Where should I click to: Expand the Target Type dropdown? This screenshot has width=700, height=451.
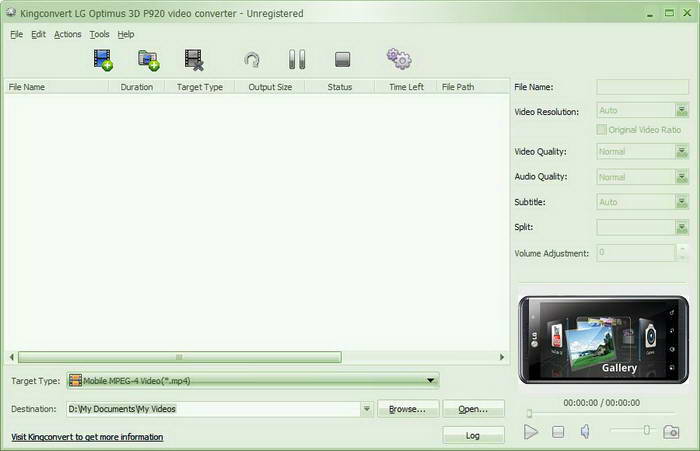pos(431,381)
